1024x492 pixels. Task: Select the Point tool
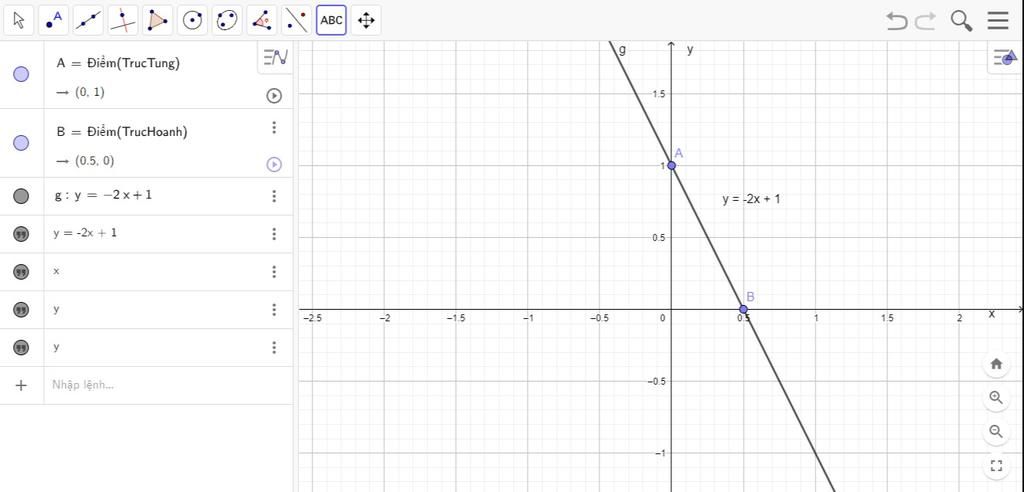(54, 20)
